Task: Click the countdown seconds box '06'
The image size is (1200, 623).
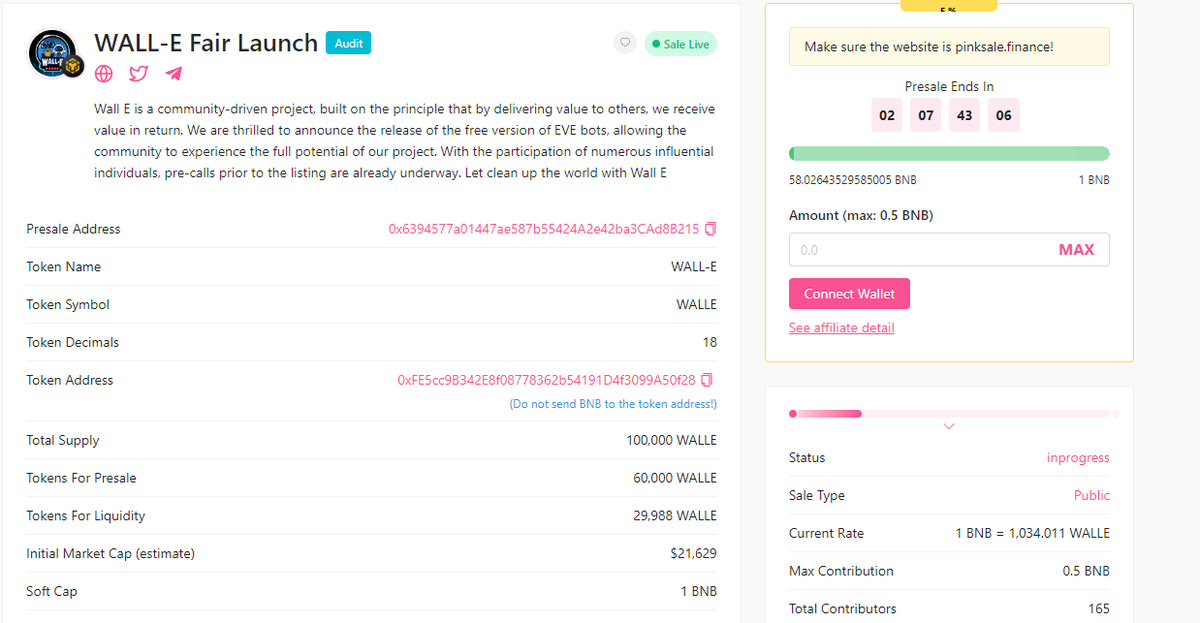Action: (1003, 115)
